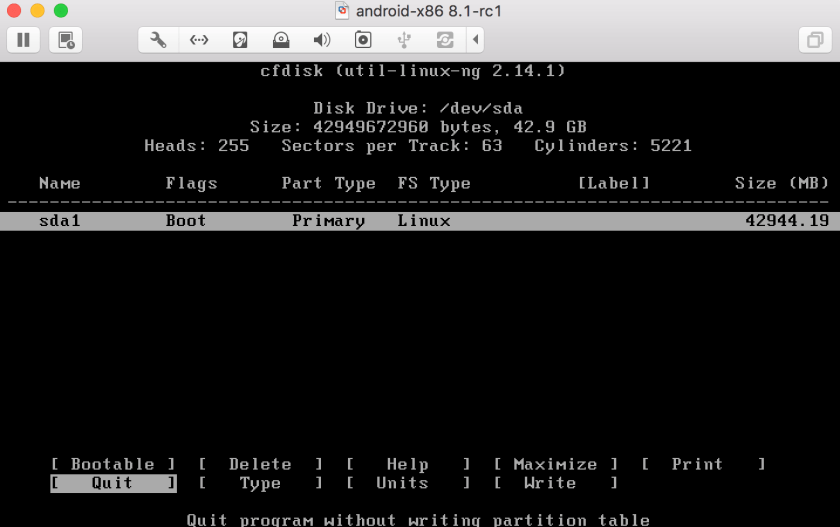840x527 pixels.
Task: Click the Boot flag text
Action: (185, 221)
